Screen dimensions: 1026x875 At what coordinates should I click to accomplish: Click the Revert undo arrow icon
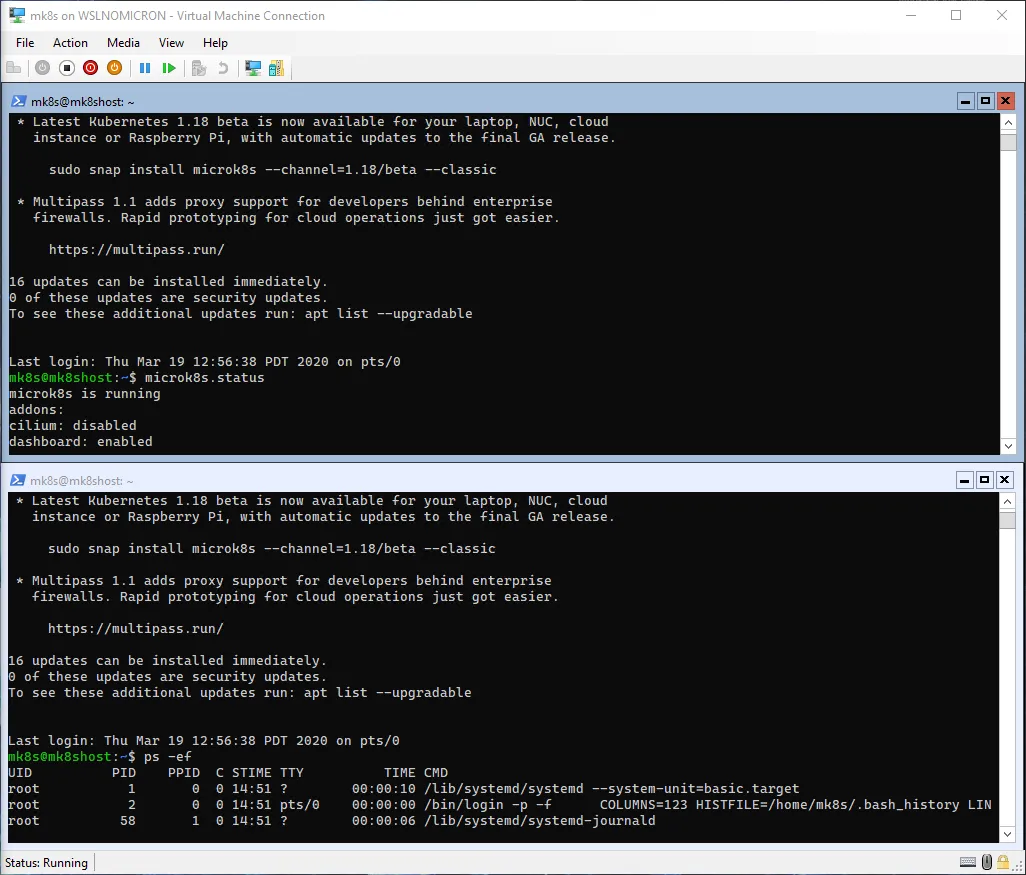(x=223, y=68)
